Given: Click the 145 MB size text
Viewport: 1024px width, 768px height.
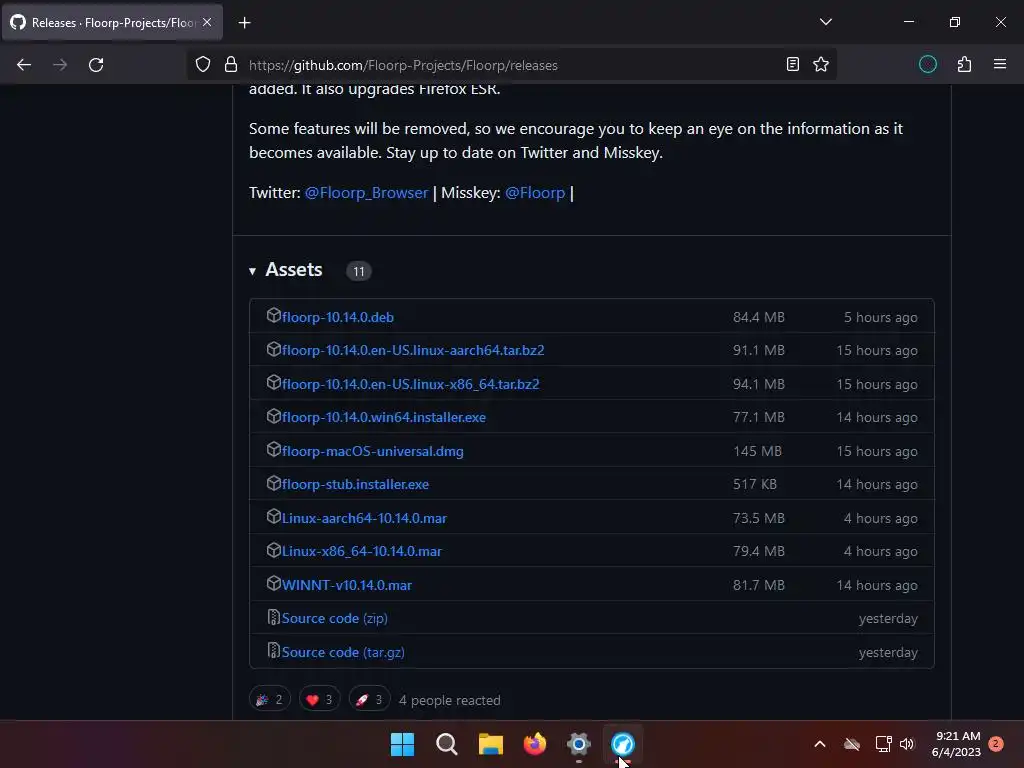Looking at the screenshot, I should point(757,451).
